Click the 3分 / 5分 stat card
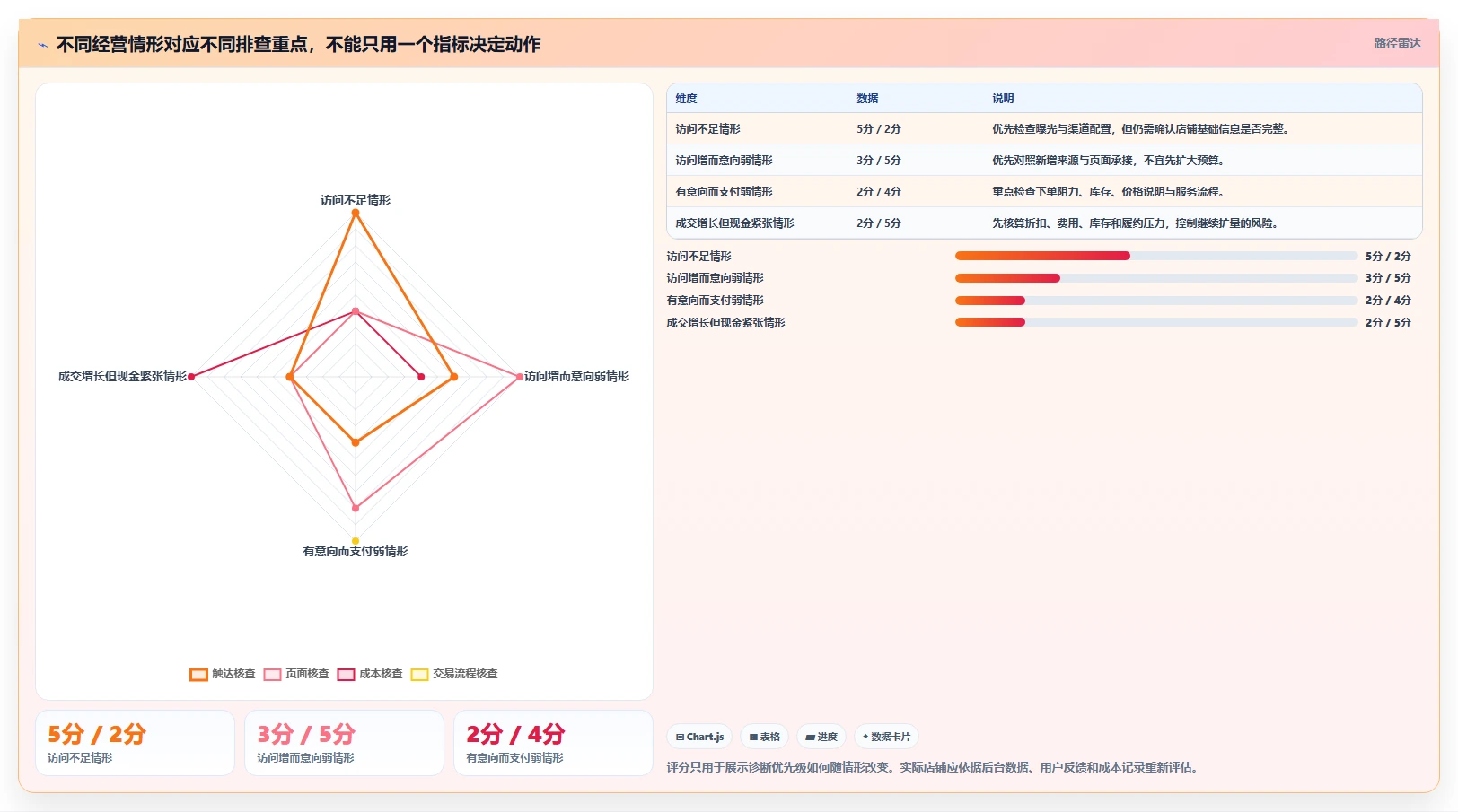1458x812 pixels. click(344, 743)
